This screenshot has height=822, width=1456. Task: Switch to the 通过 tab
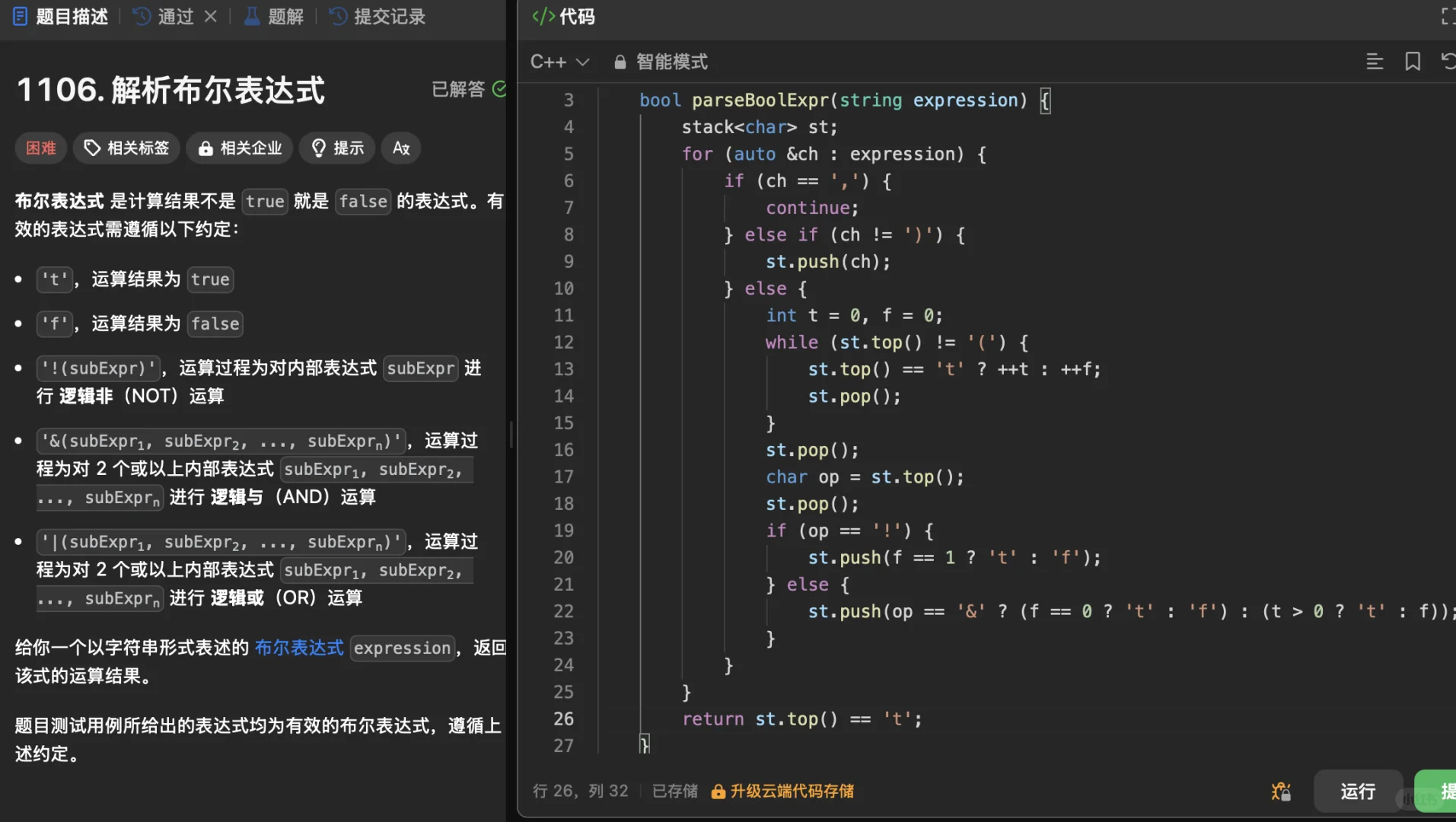[164, 16]
